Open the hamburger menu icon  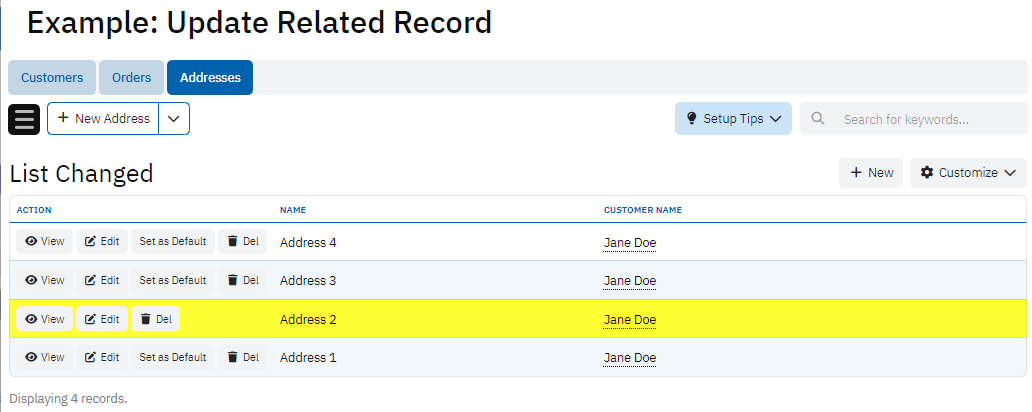pos(24,119)
